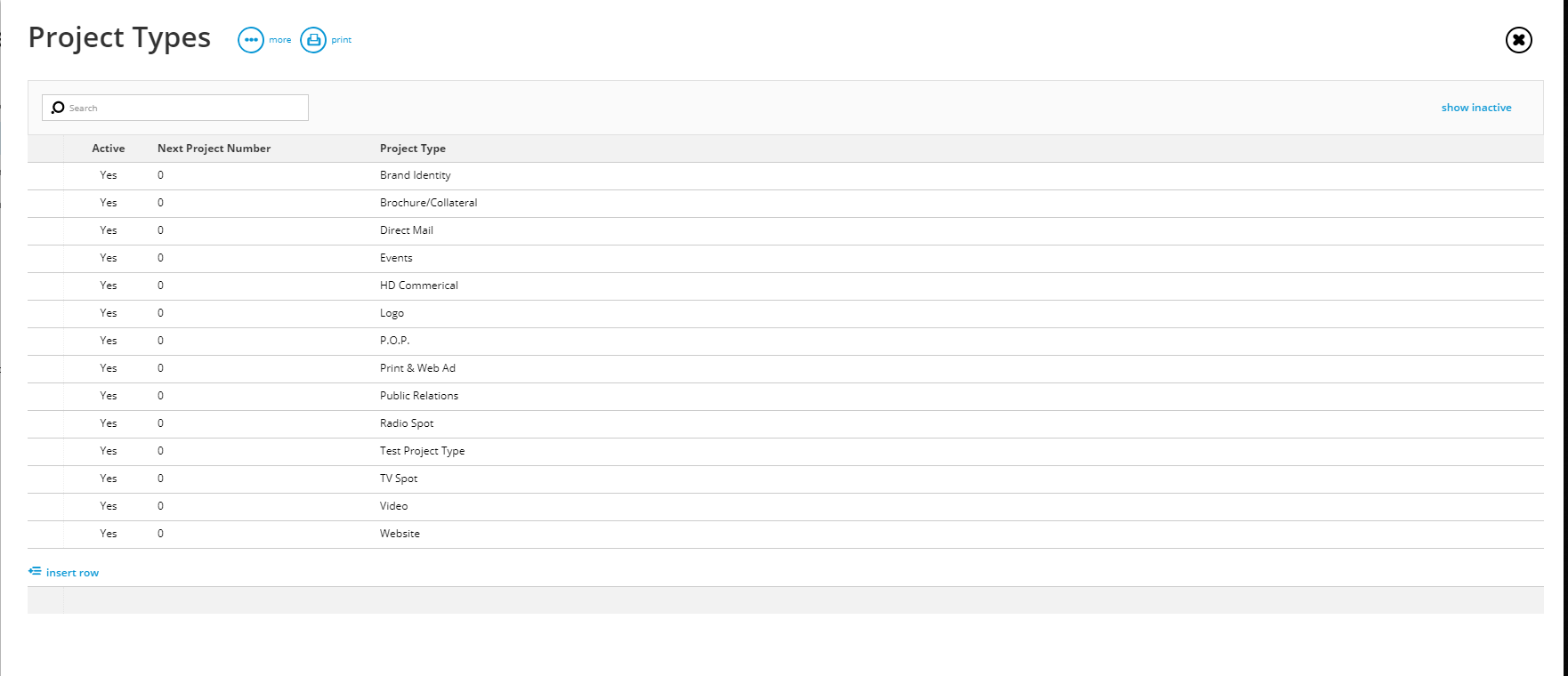
Task: Click the insert row link
Action: (72, 573)
